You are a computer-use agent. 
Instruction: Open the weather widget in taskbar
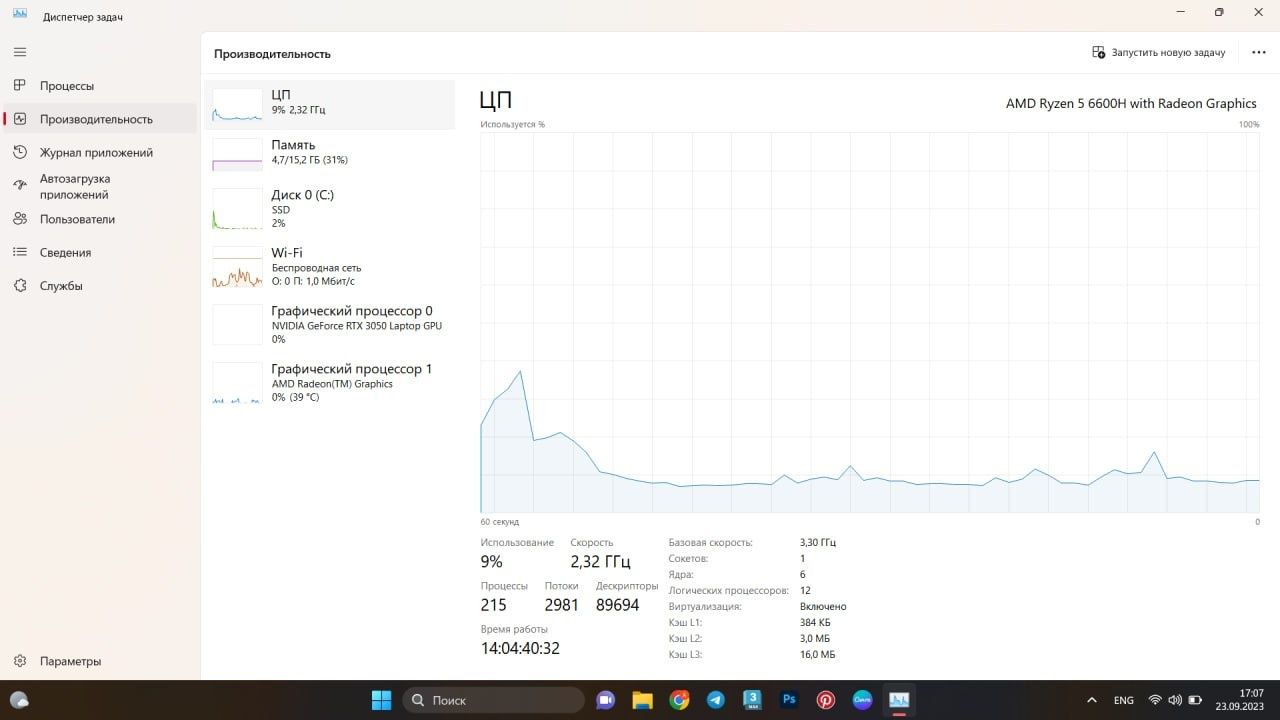19,700
